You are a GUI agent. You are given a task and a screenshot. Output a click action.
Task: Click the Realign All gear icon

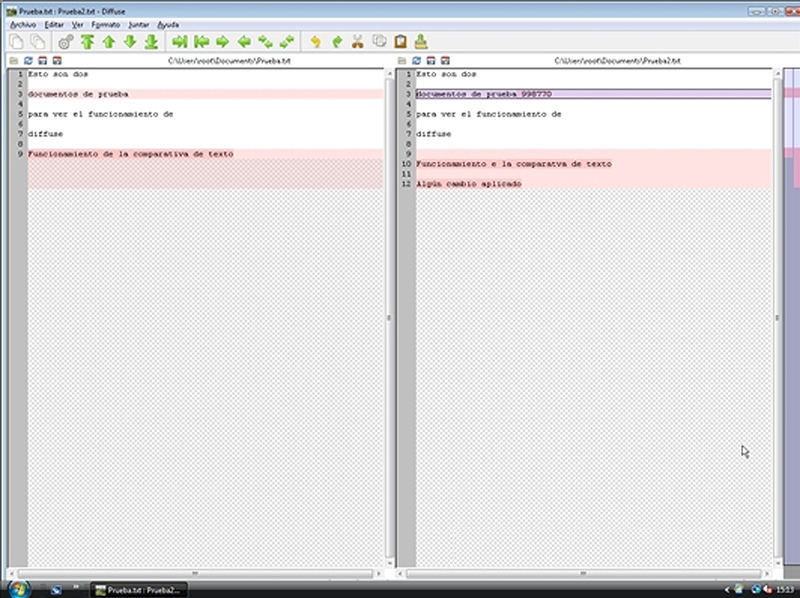[66, 42]
